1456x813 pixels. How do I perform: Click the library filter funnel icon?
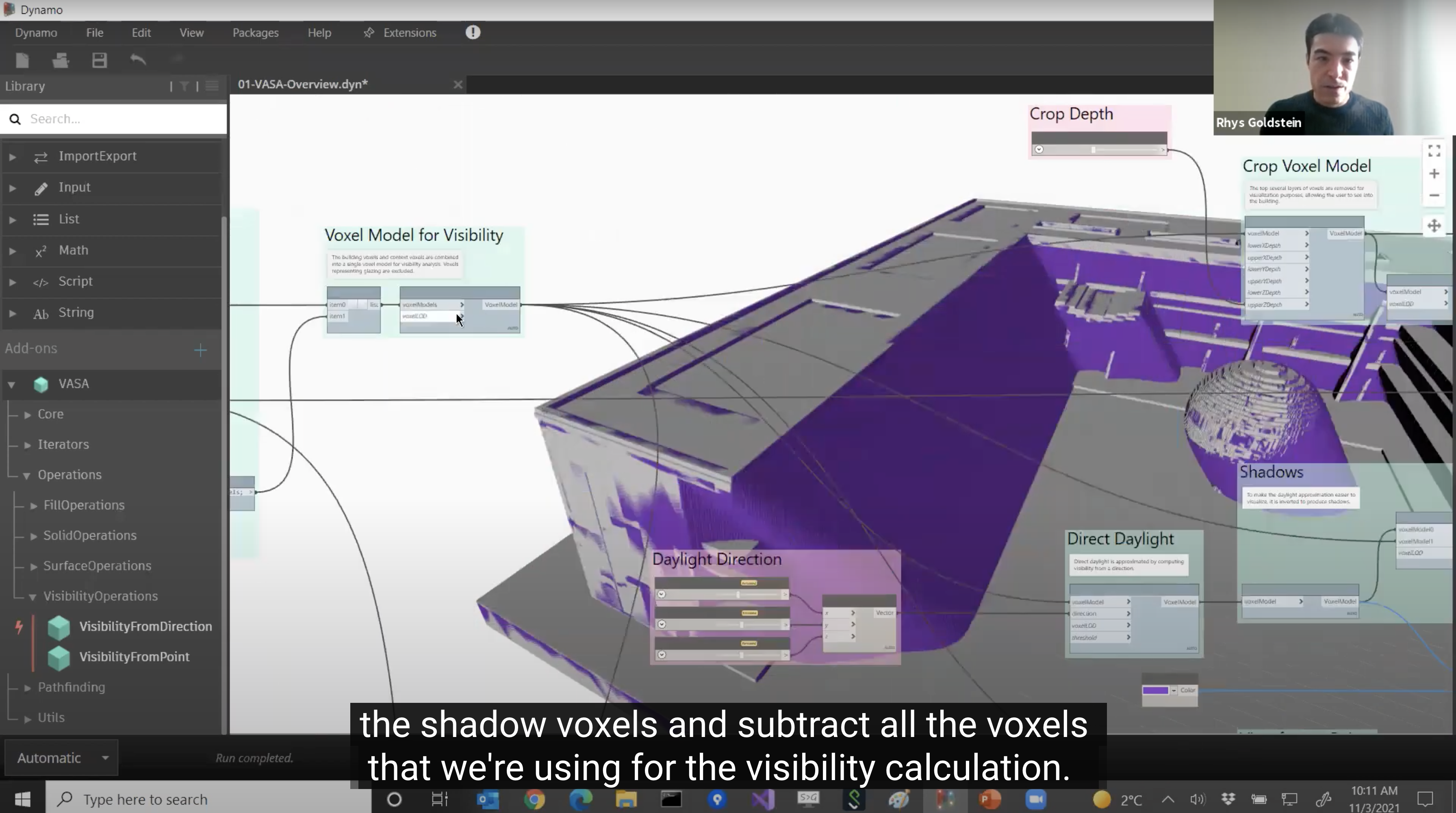click(x=184, y=86)
